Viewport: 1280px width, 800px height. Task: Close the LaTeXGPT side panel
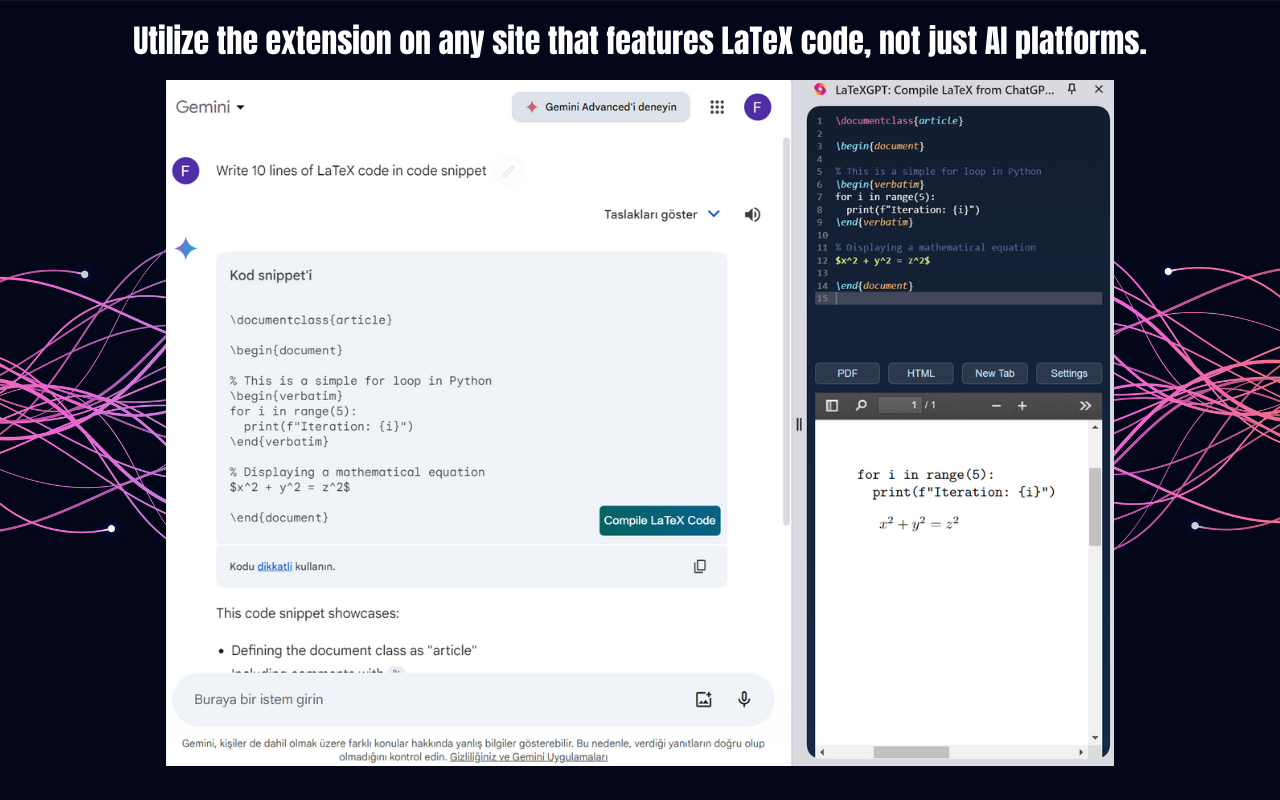[x=1098, y=89]
